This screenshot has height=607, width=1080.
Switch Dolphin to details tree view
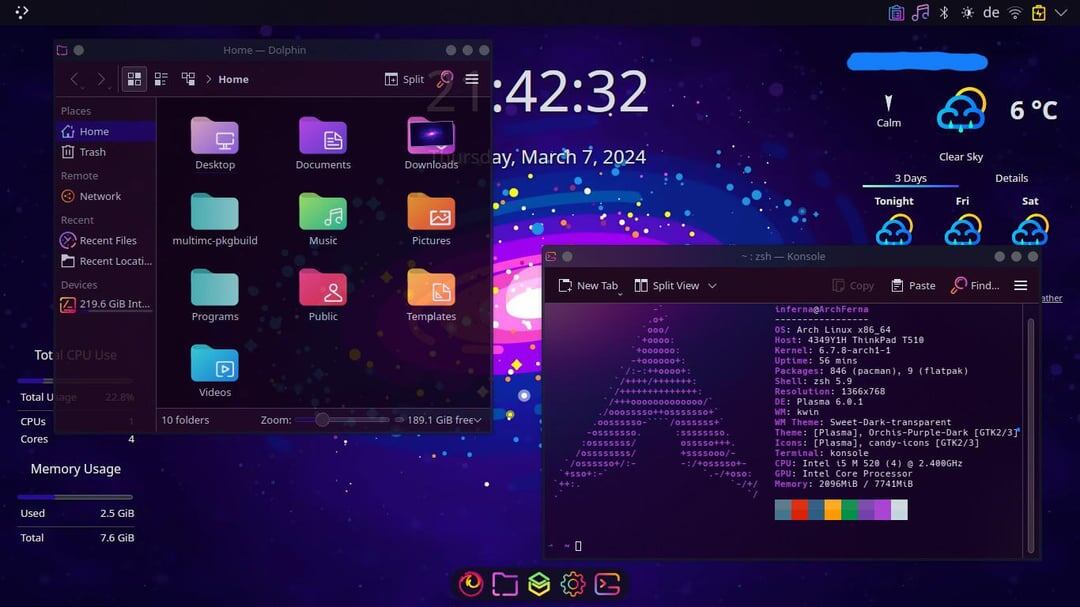click(x=188, y=79)
